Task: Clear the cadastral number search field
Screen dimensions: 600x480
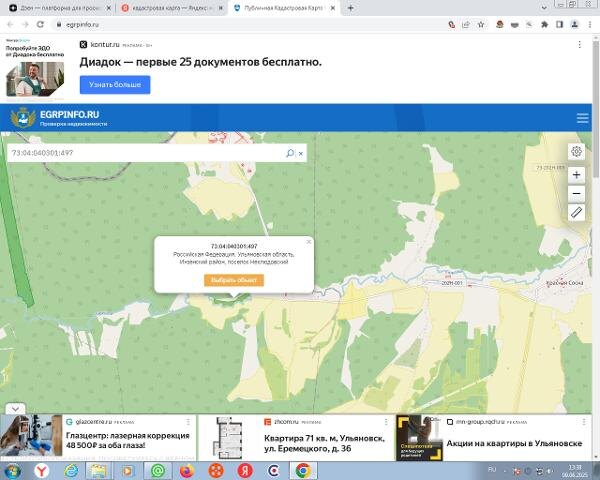Action: coord(301,153)
